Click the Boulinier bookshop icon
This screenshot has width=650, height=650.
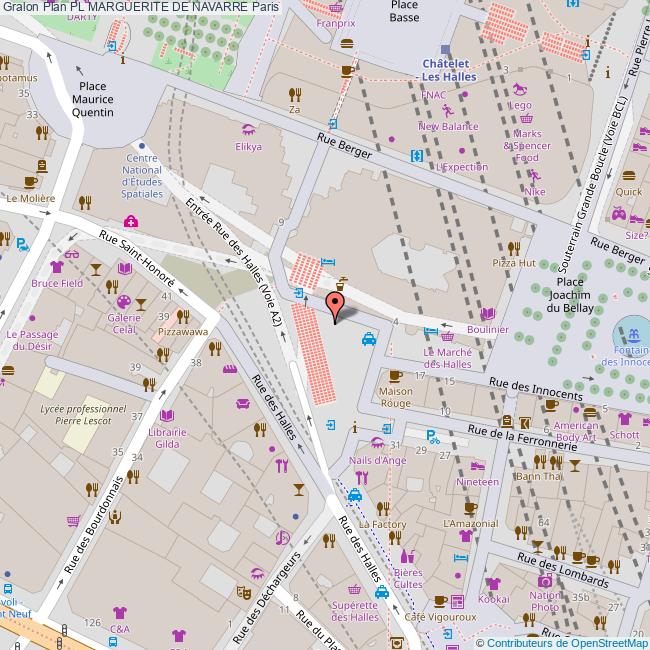click(x=487, y=314)
